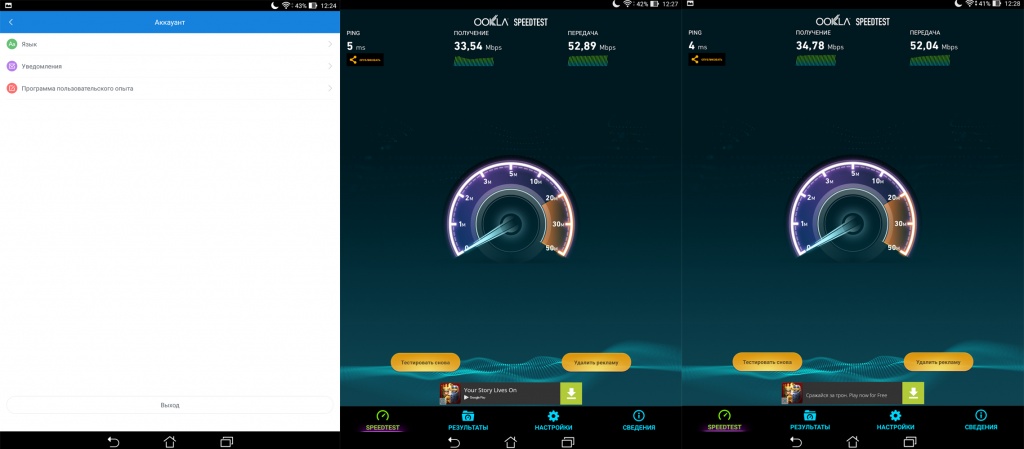Image resolution: width=1024 pixels, height=449 pixels.
Task: Click the red Программа пользовательского опыта icon
Action: pyautogui.click(x=12, y=88)
